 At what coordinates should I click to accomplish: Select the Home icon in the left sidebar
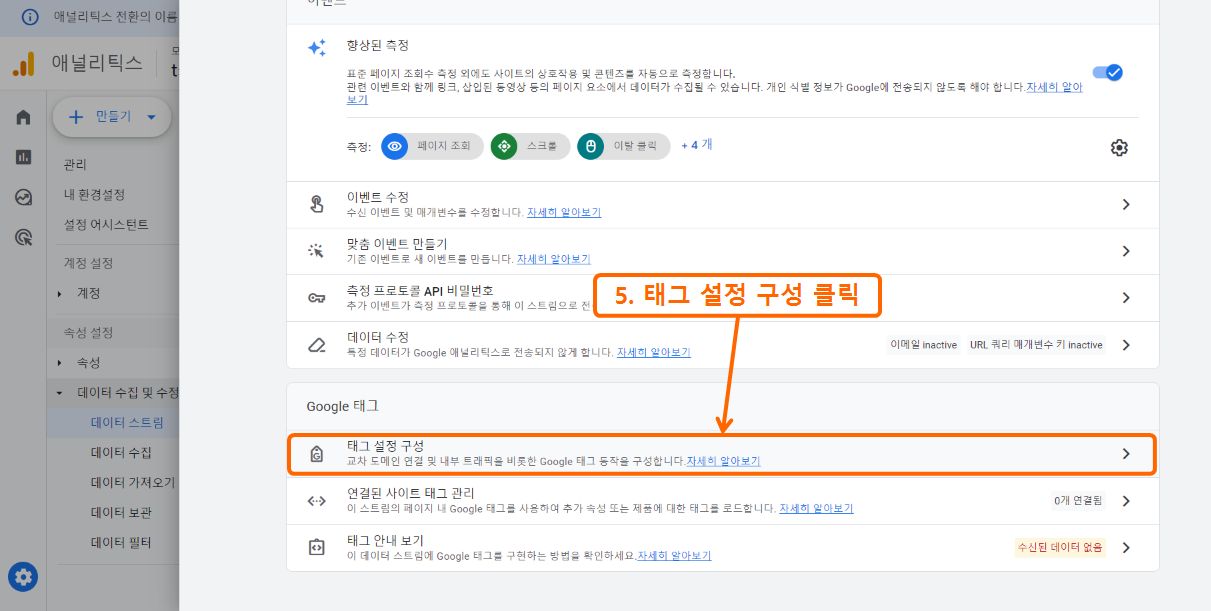point(23,116)
